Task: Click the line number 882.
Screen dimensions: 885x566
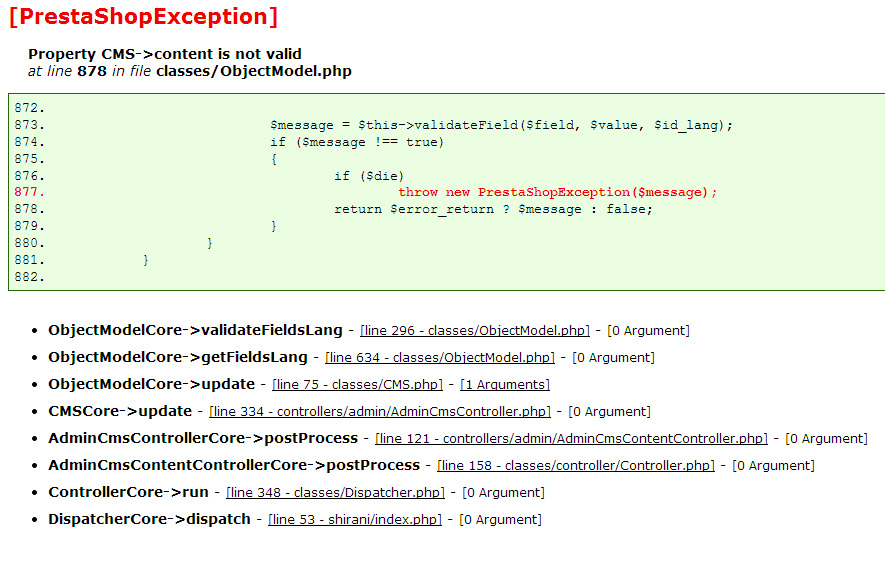Action: pyautogui.click(x=29, y=277)
